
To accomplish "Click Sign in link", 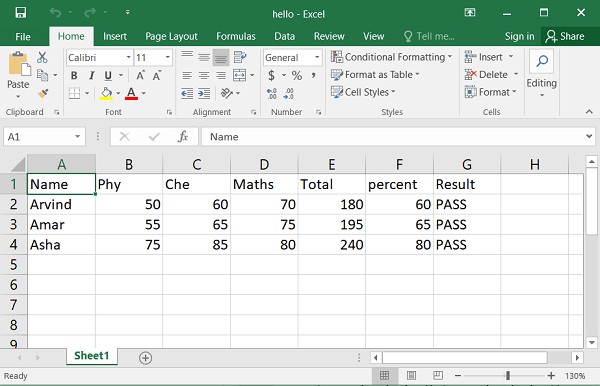I will pos(519,36).
